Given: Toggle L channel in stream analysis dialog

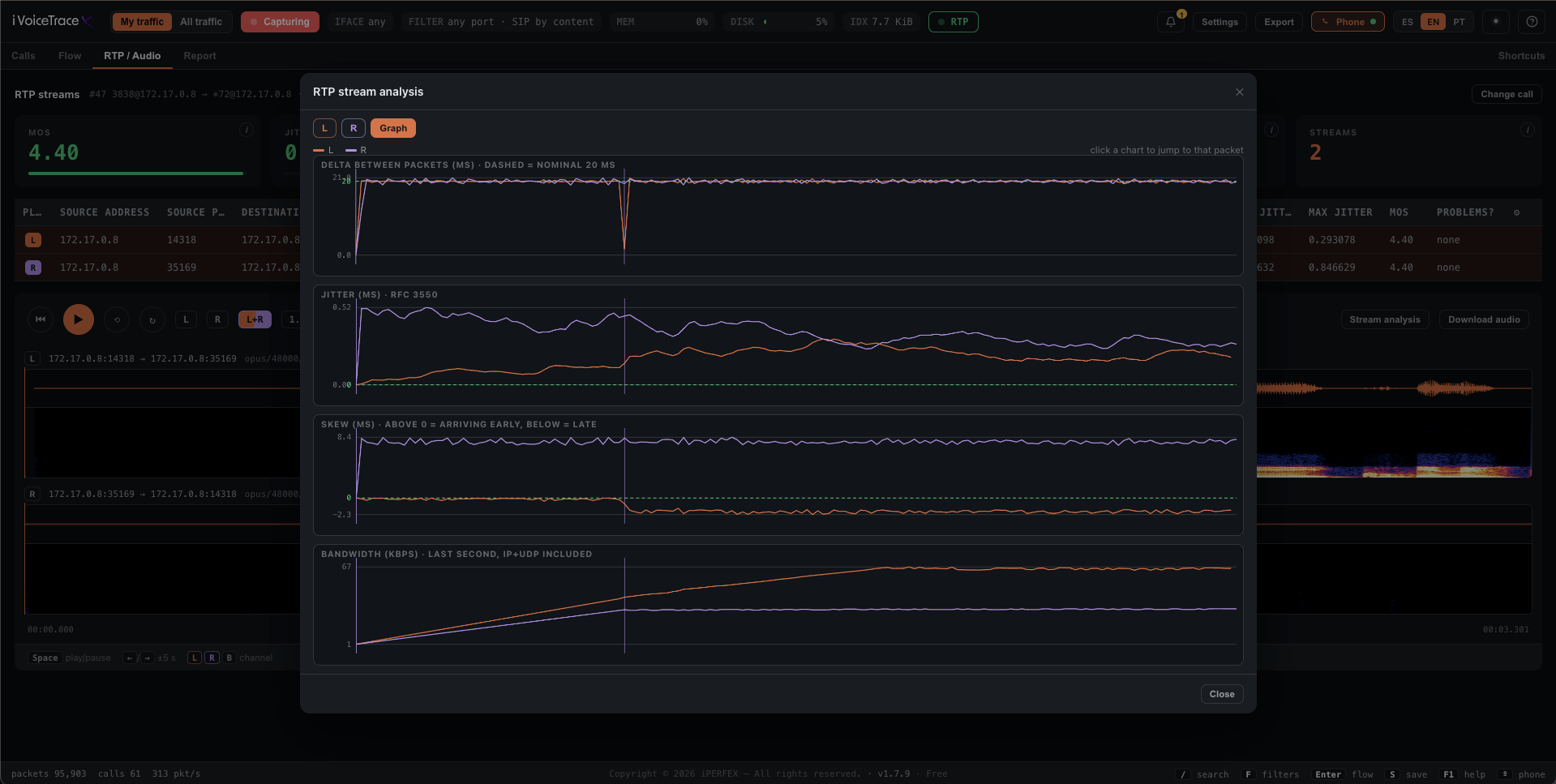Looking at the screenshot, I should pos(324,128).
